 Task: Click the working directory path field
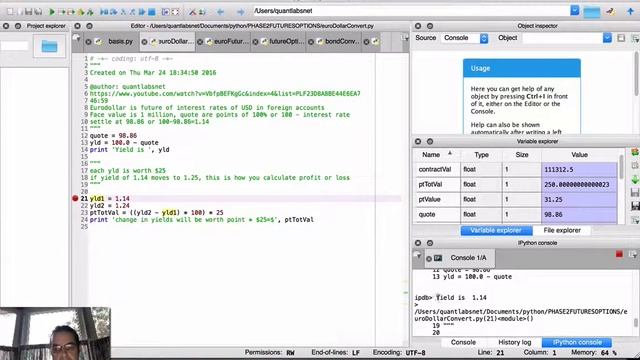411,11
